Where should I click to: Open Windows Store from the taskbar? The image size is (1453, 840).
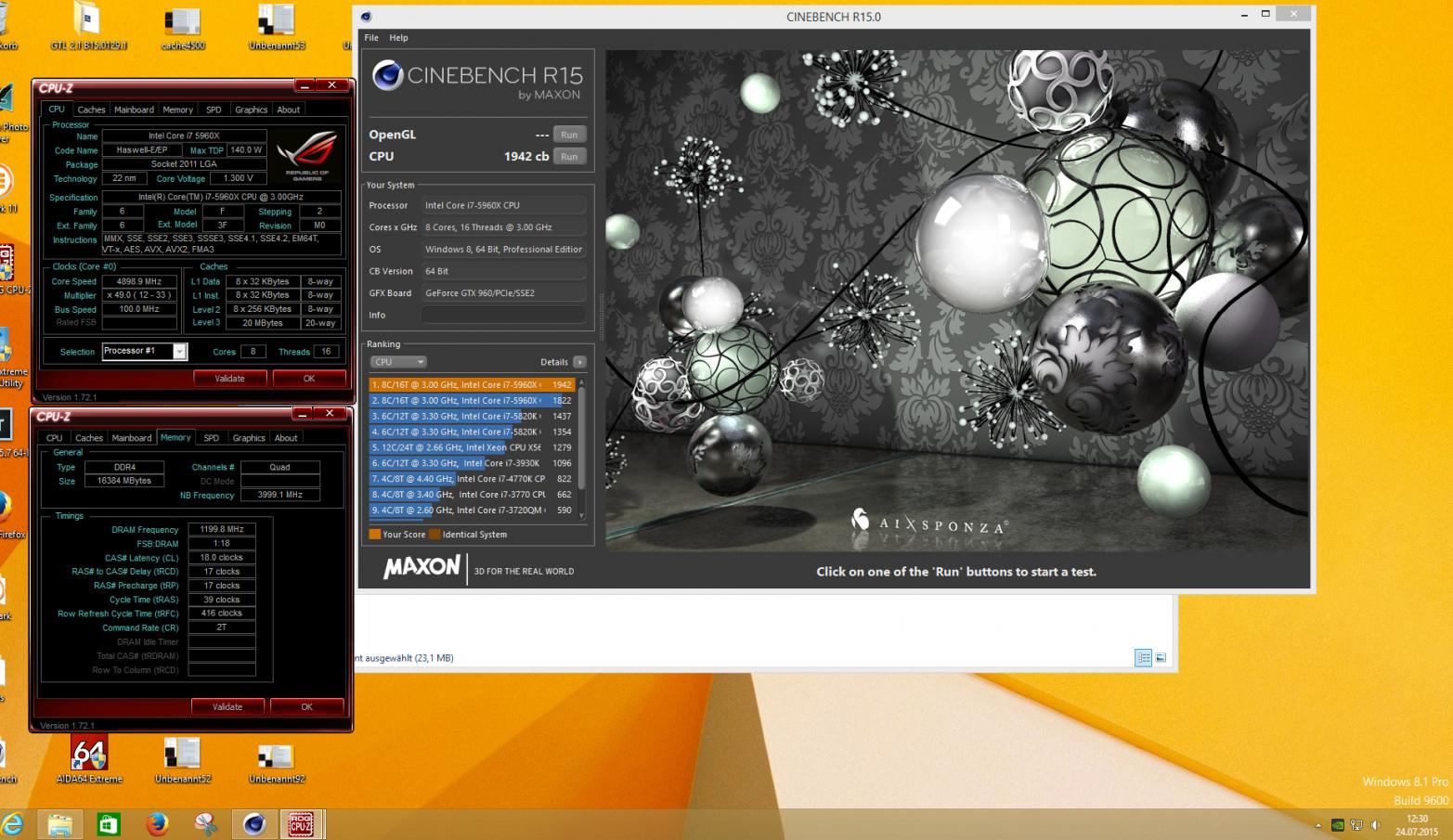pos(109,823)
